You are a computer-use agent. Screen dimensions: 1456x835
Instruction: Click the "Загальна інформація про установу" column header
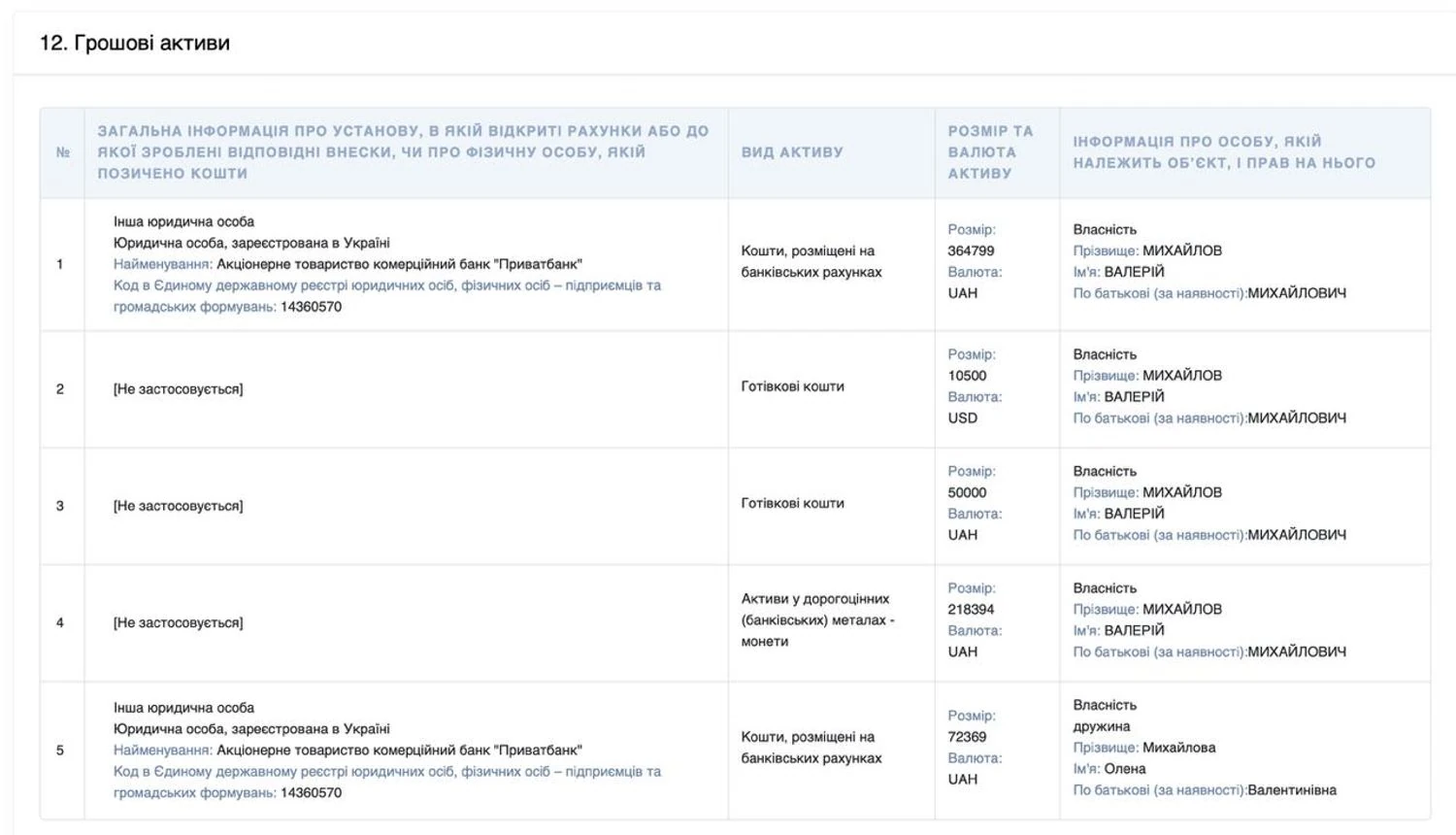403,152
